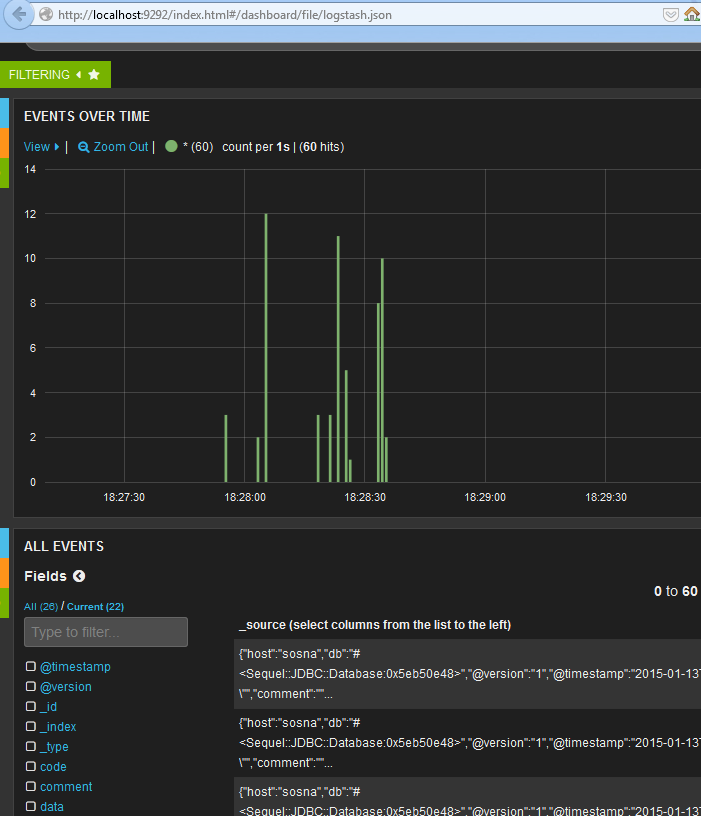The width and height of the screenshot is (701, 816).
Task: Check the code field checkbox
Action: pyautogui.click(x=31, y=766)
